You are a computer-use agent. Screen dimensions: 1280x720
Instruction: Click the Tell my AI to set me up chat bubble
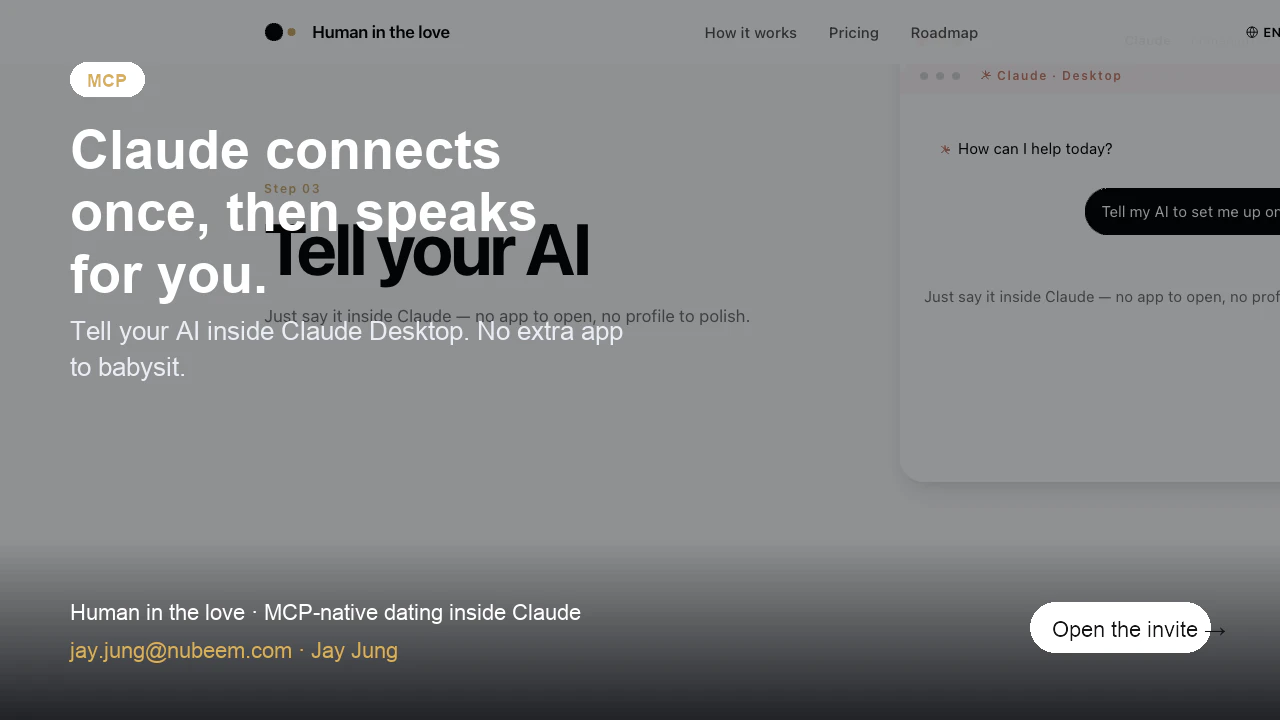pyautogui.click(x=1182, y=212)
